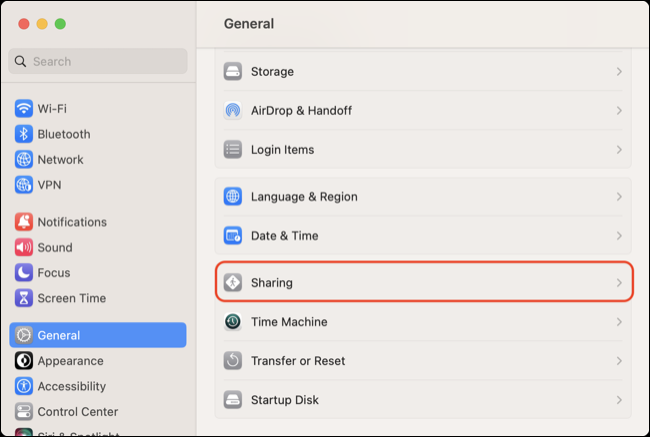Click the Wi-Fi icon in sidebar

[24, 108]
